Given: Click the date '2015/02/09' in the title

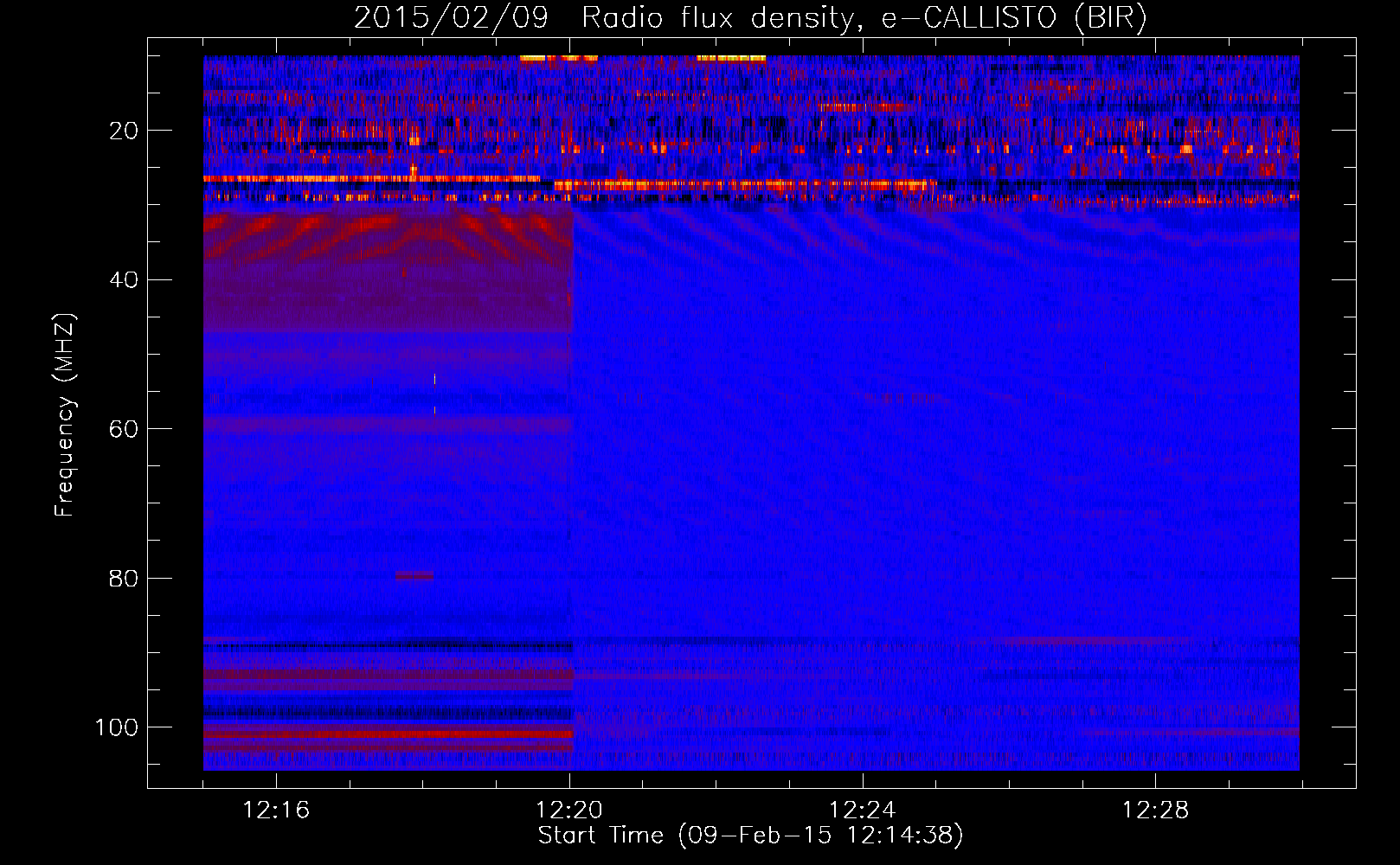Looking at the screenshot, I should pyautogui.click(x=451, y=18).
